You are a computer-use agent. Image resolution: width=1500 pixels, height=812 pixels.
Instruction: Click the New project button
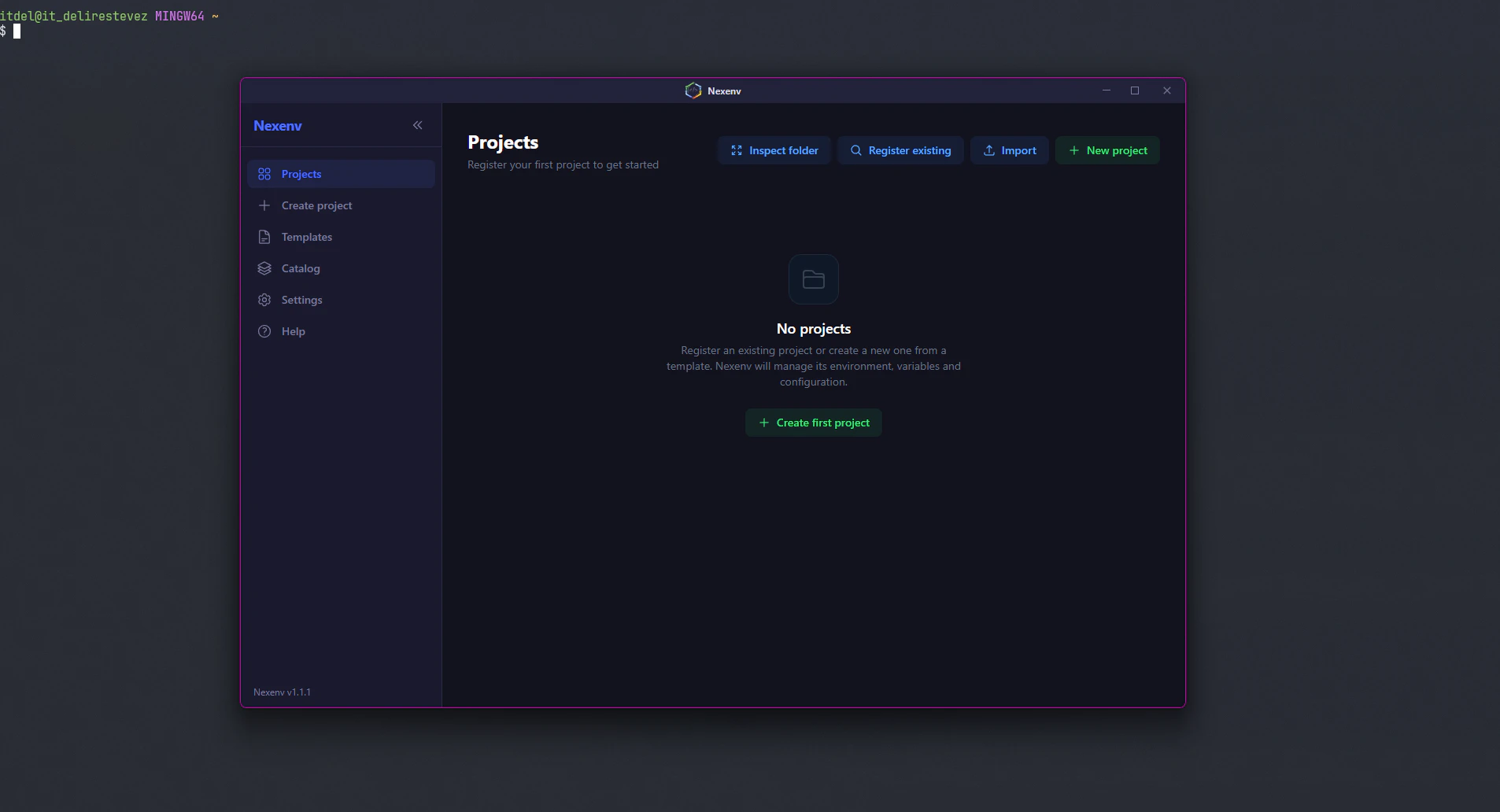click(x=1107, y=150)
